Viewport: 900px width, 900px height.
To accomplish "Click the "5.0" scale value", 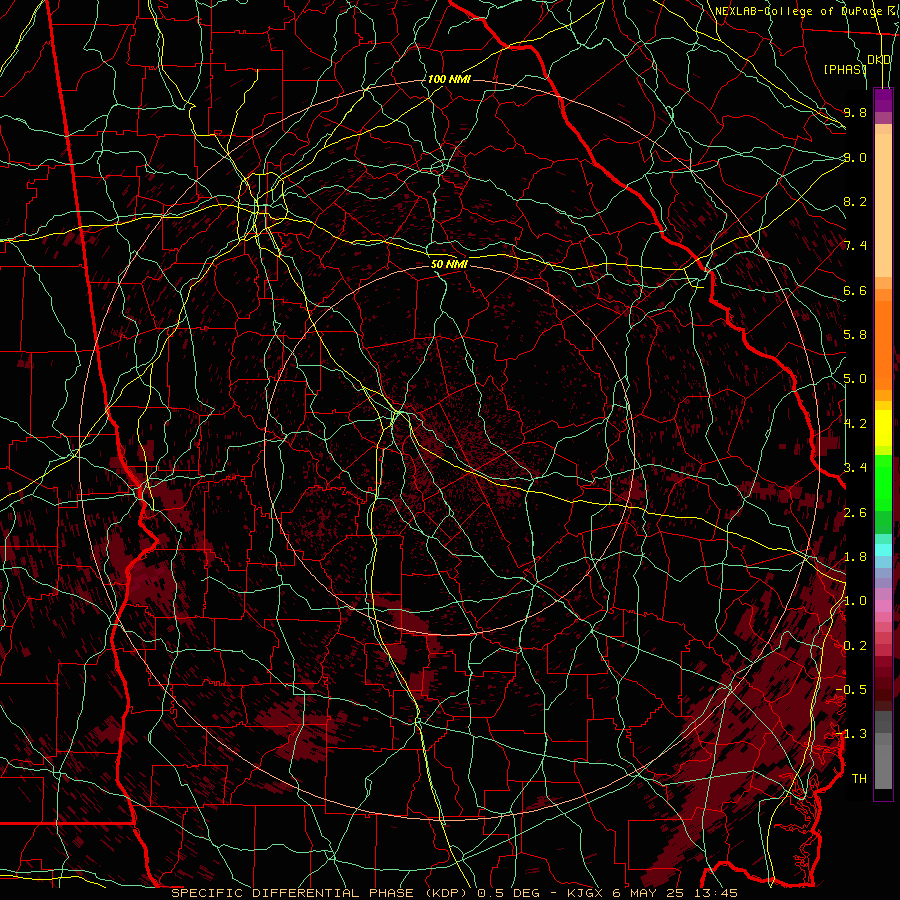I will [x=855, y=379].
